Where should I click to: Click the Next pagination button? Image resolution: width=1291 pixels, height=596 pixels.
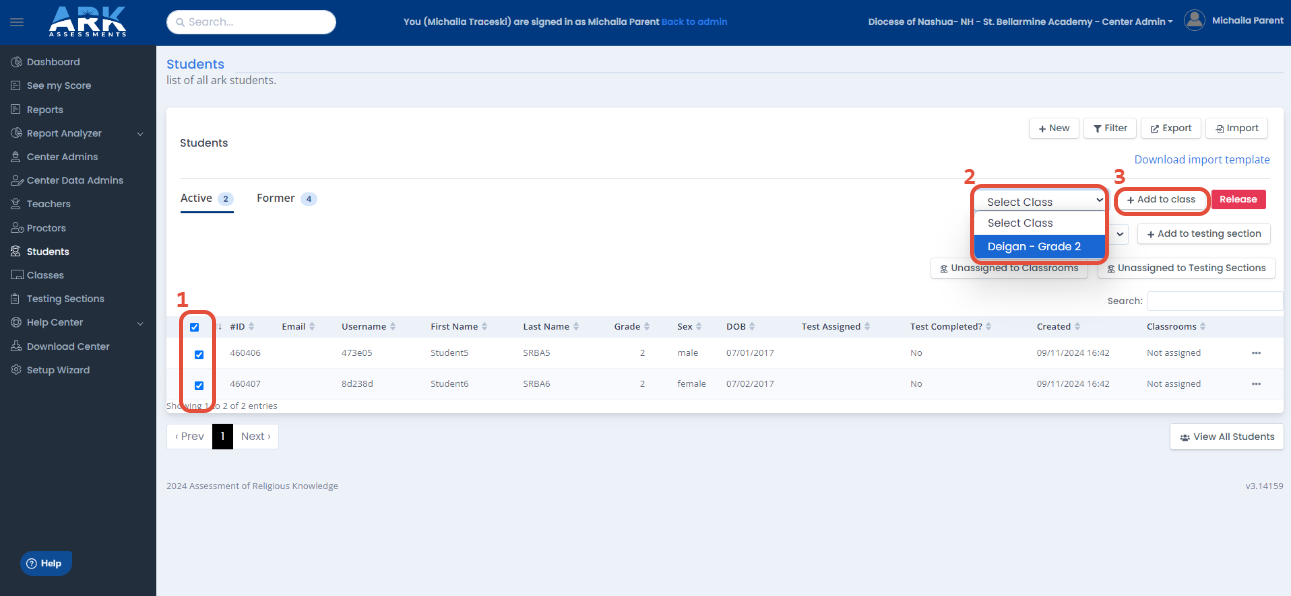point(255,436)
